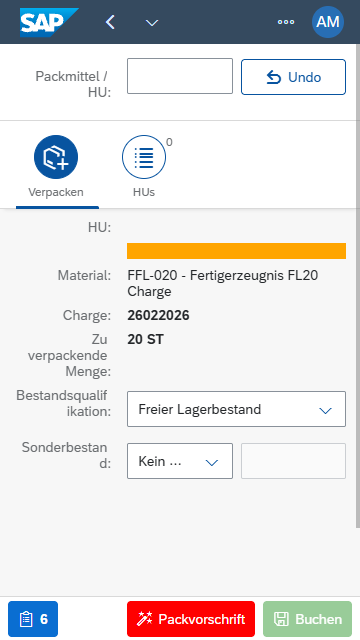Click the red Packvorschrift button
Image resolution: width=360 pixels, height=640 pixels.
(x=191, y=619)
